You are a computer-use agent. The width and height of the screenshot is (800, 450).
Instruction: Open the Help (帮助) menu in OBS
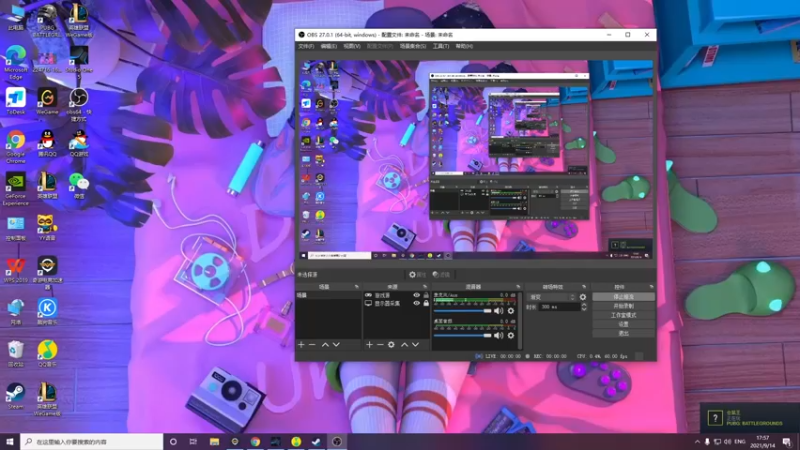click(464, 46)
